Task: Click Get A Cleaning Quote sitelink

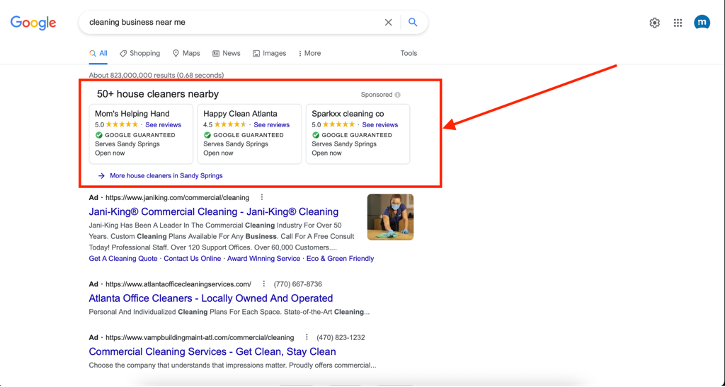Action: click(x=123, y=258)
